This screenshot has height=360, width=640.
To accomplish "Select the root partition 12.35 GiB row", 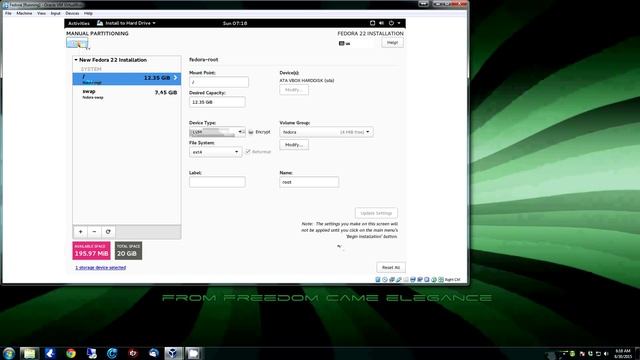I will click(127, 79).
